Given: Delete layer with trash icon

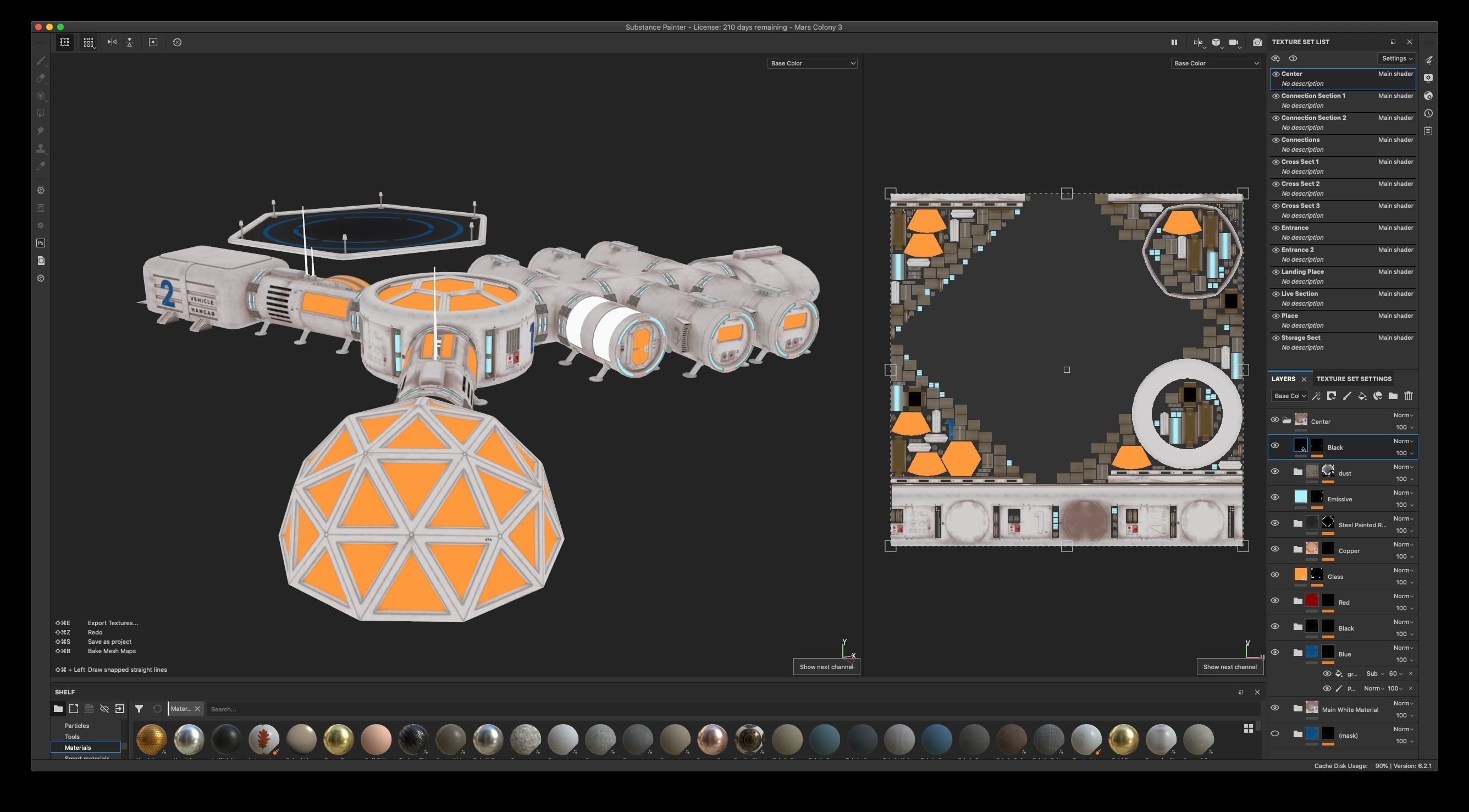Looking at the screenshot, I should point(1409,396).
